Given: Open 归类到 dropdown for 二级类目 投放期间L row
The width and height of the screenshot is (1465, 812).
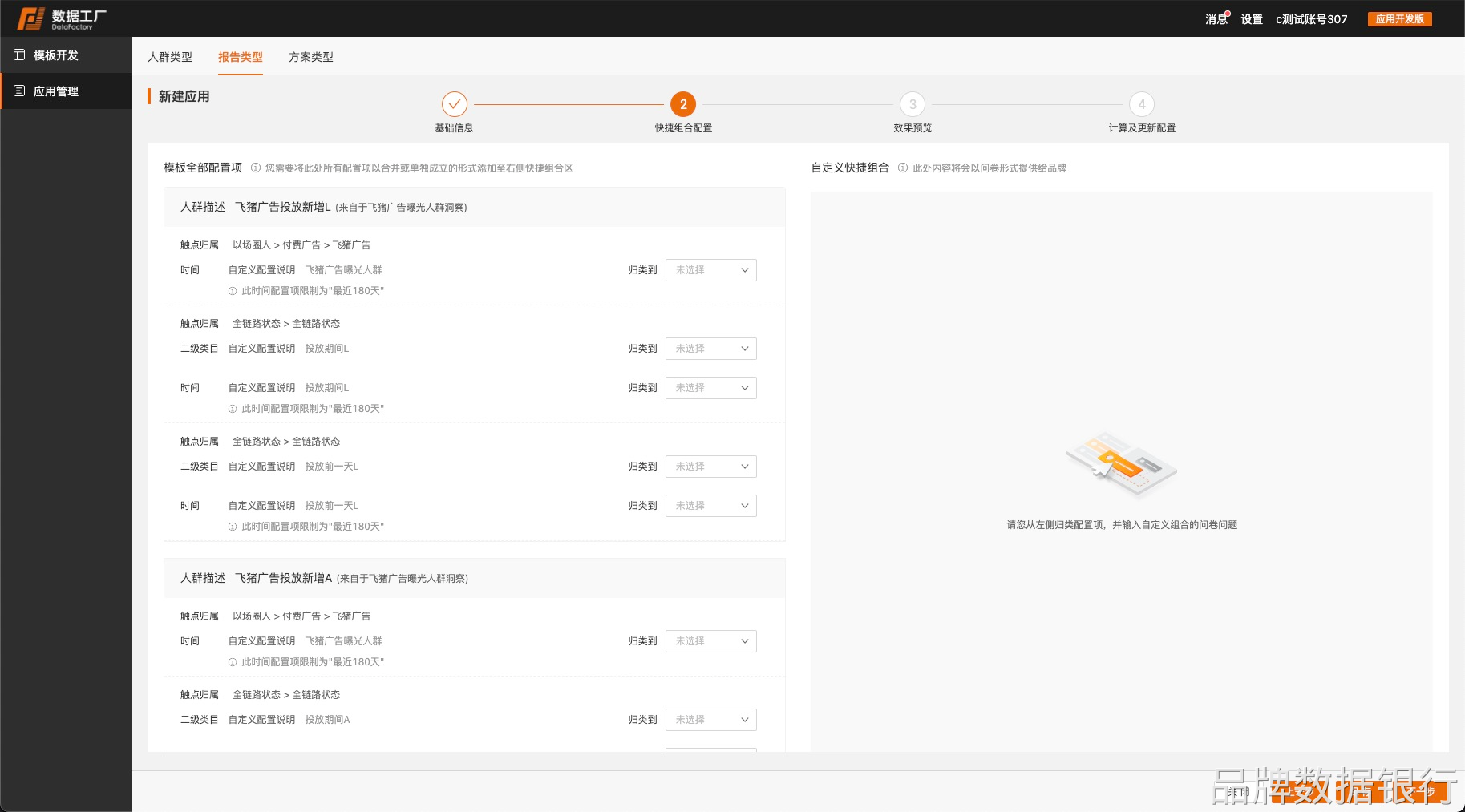Looking at the screenshot, I should click(711, 349).
